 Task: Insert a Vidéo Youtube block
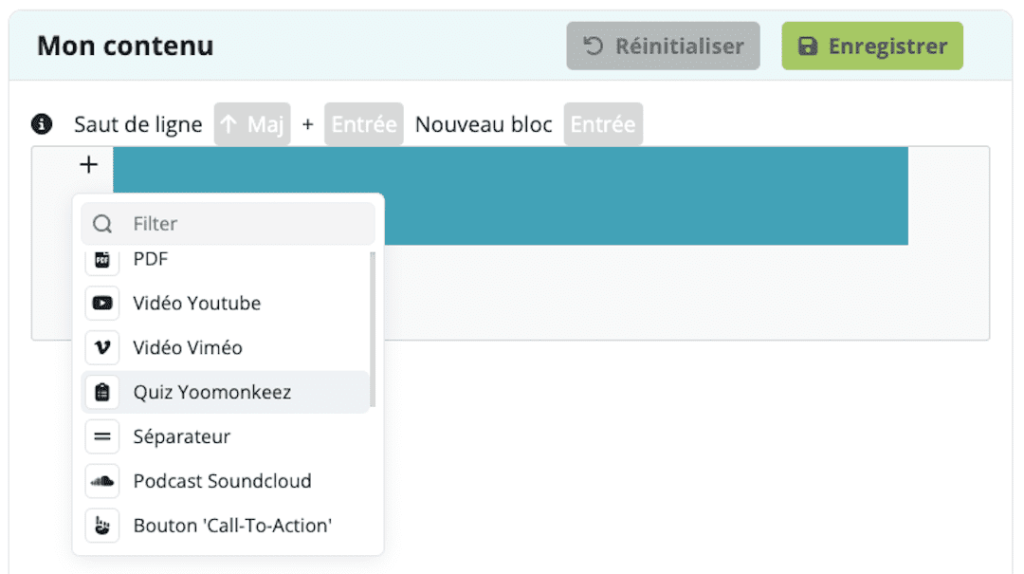pos(225,303)
